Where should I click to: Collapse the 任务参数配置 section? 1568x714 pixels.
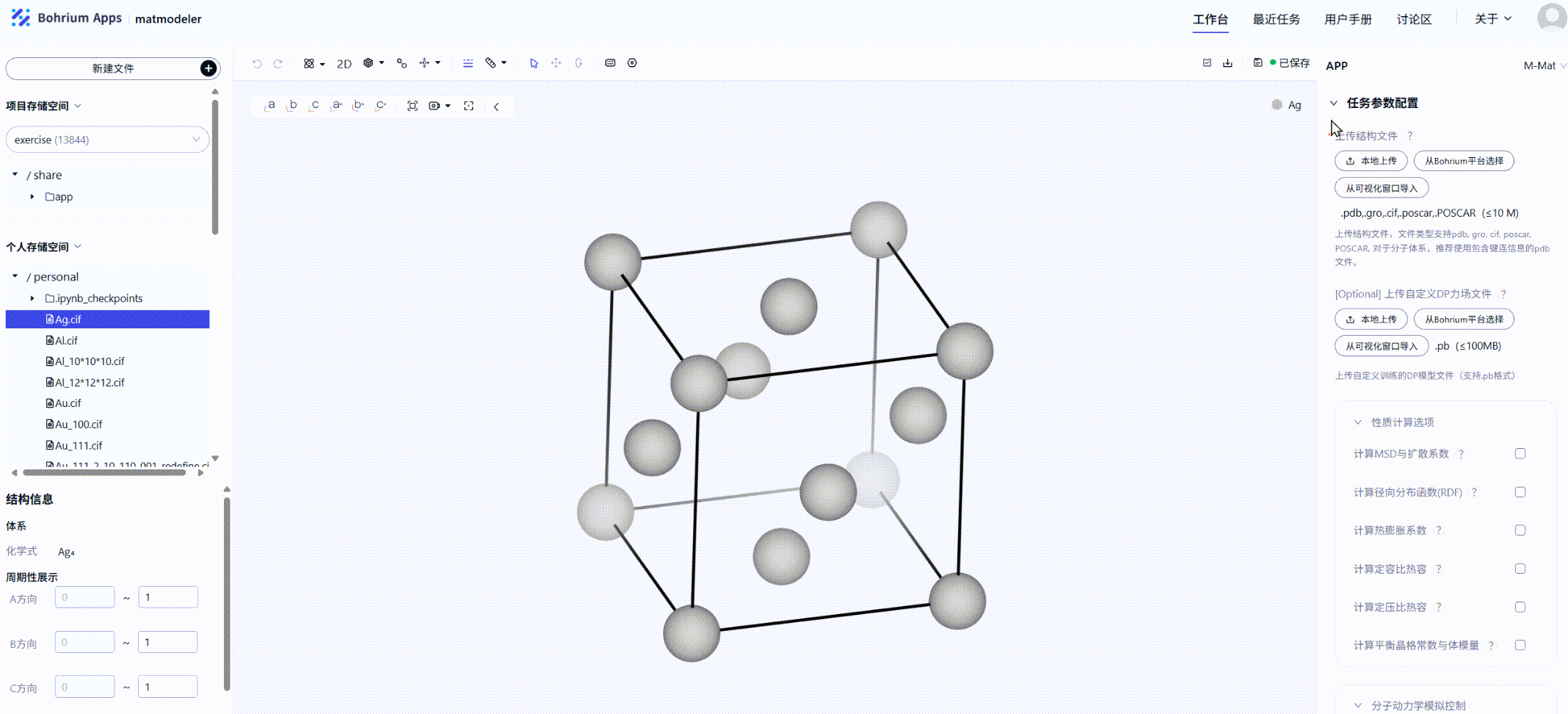(1334, 103)
